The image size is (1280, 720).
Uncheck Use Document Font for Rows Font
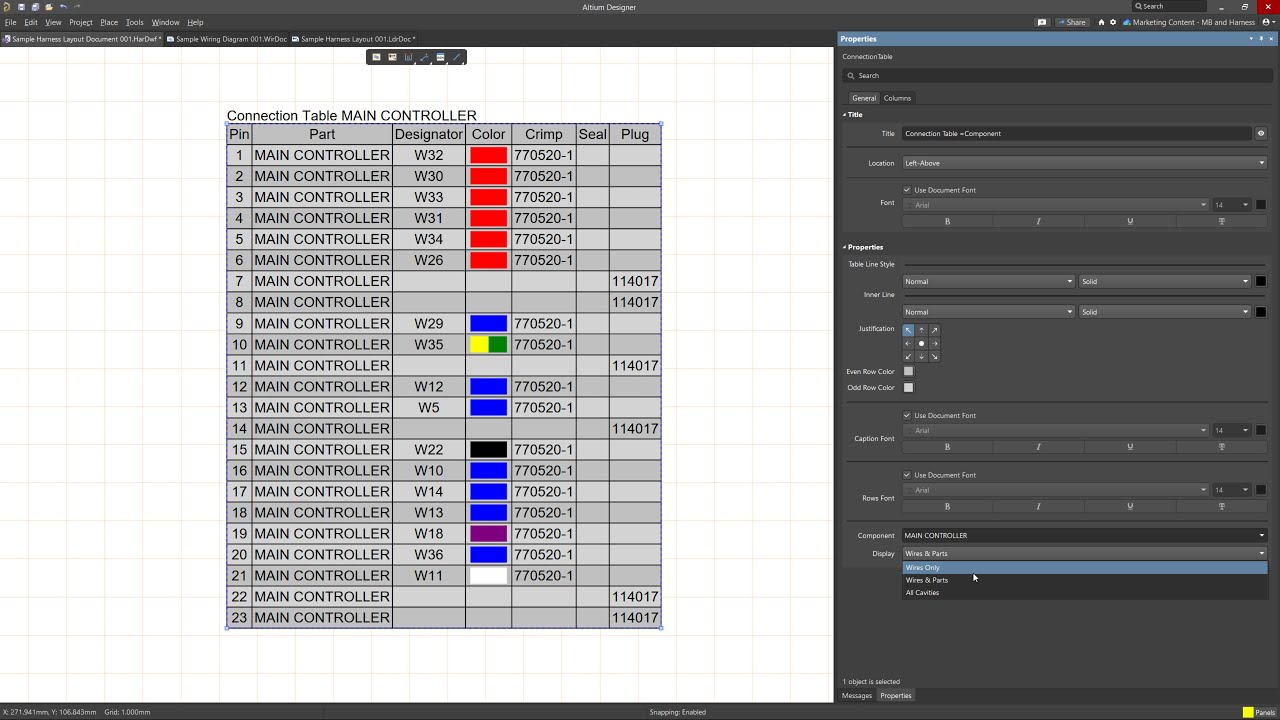(x=907, y=475)
